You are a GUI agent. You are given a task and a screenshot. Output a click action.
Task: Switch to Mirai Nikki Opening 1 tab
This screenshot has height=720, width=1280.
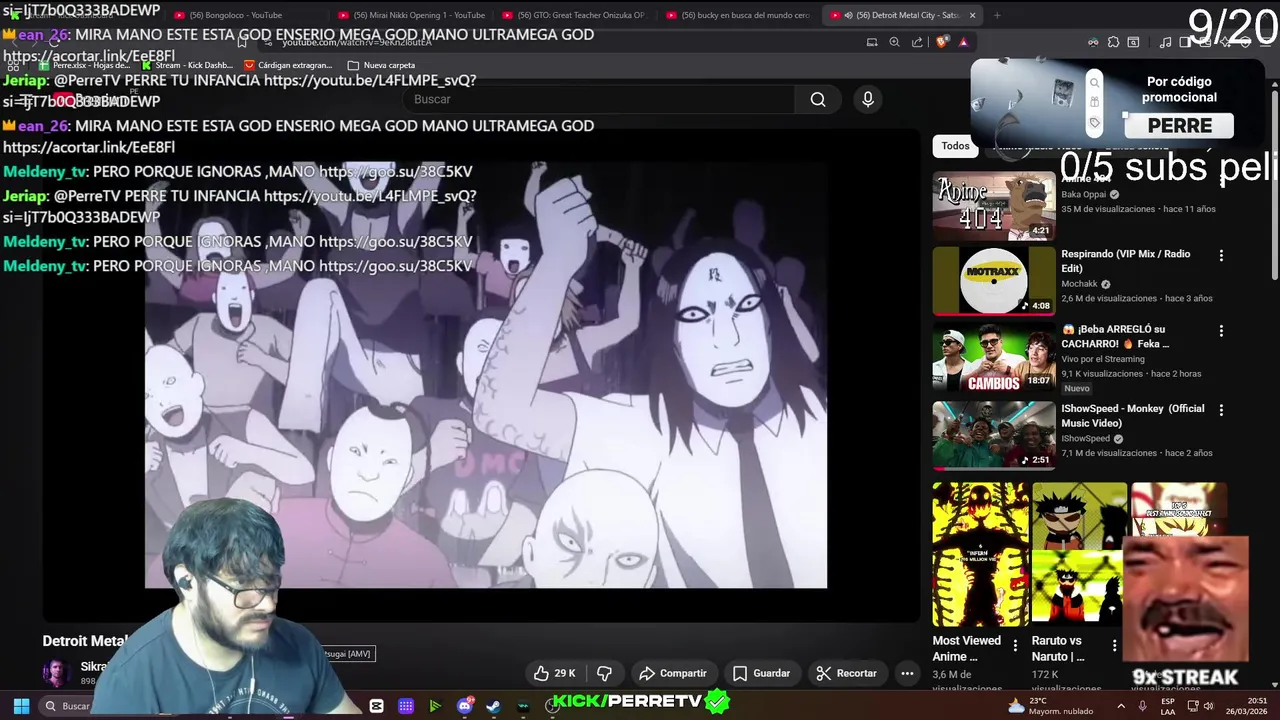pos(411,15)
